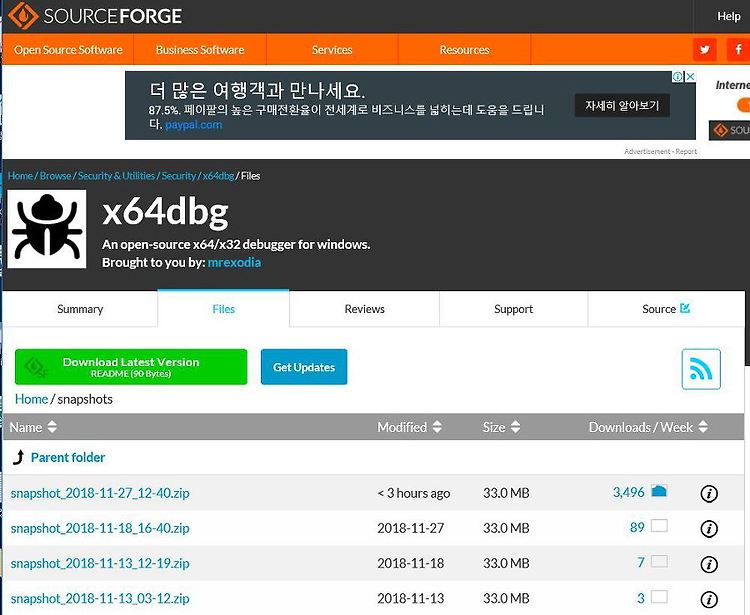This screenshot has height=615, width=750.
Task: Click the 89 weekly downloads count
Action: pyautogui.click(x=637, y=527)
